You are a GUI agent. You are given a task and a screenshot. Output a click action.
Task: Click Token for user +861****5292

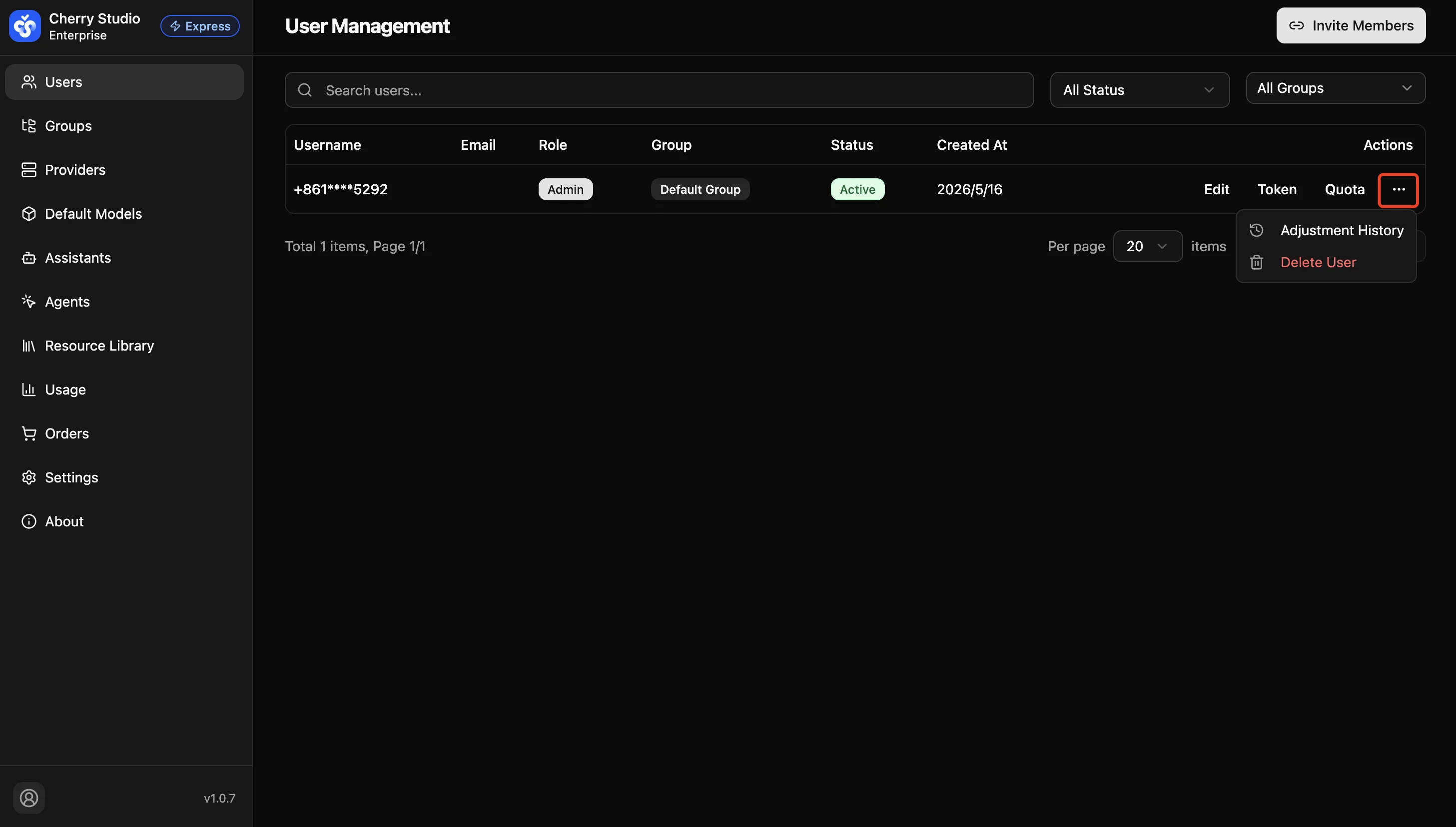[1277, 190]
